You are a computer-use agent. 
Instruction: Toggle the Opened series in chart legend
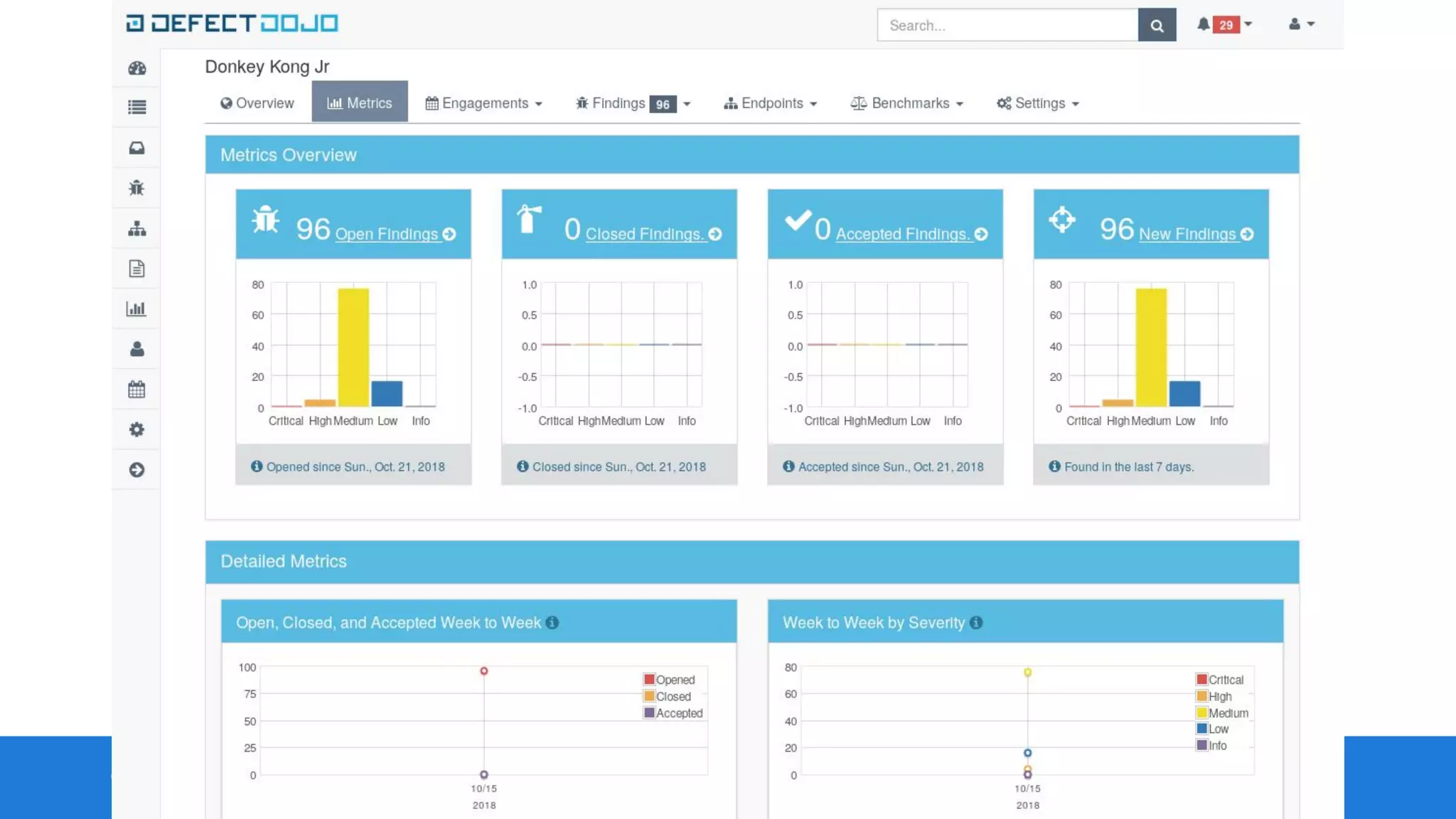[x=674, y=680]
